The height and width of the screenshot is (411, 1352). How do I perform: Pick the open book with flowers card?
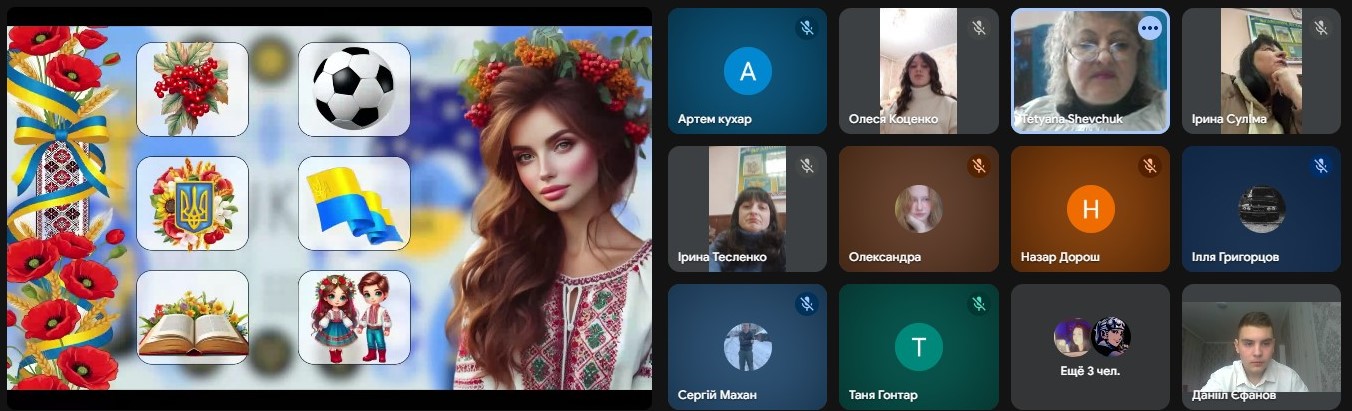click(192, 317)
